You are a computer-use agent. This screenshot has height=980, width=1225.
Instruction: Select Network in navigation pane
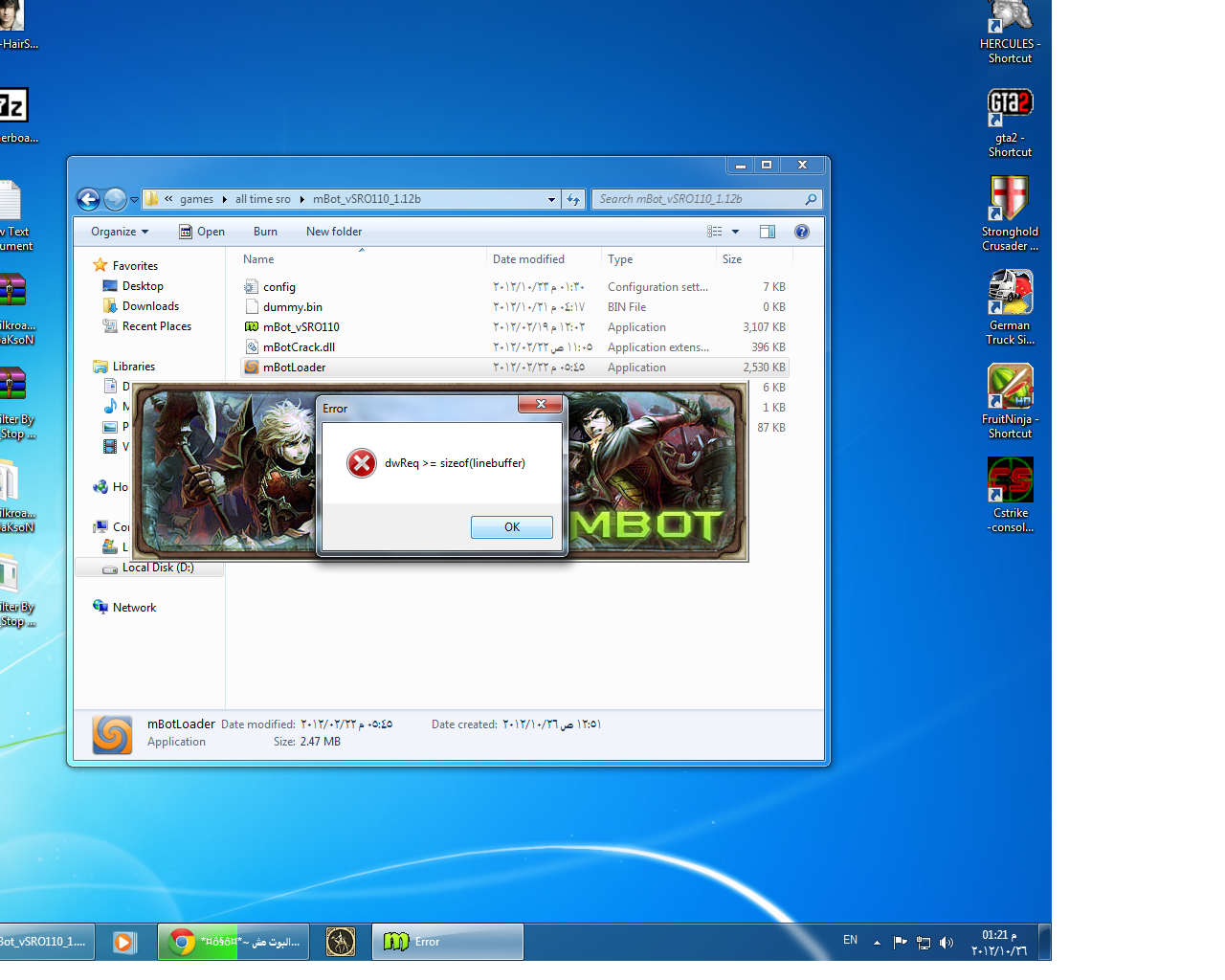click(x=133, y=608)
